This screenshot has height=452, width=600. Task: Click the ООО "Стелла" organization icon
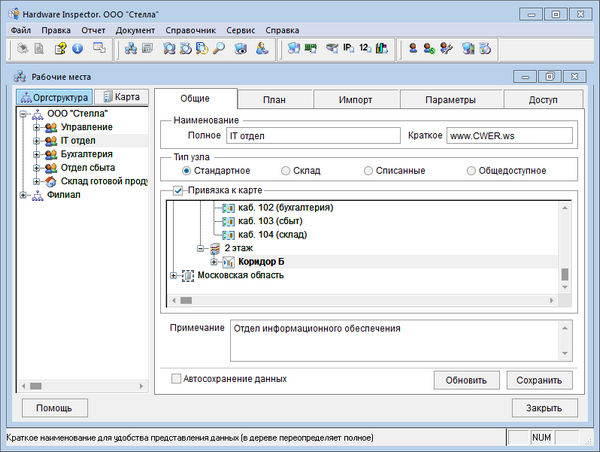[37, 114]
